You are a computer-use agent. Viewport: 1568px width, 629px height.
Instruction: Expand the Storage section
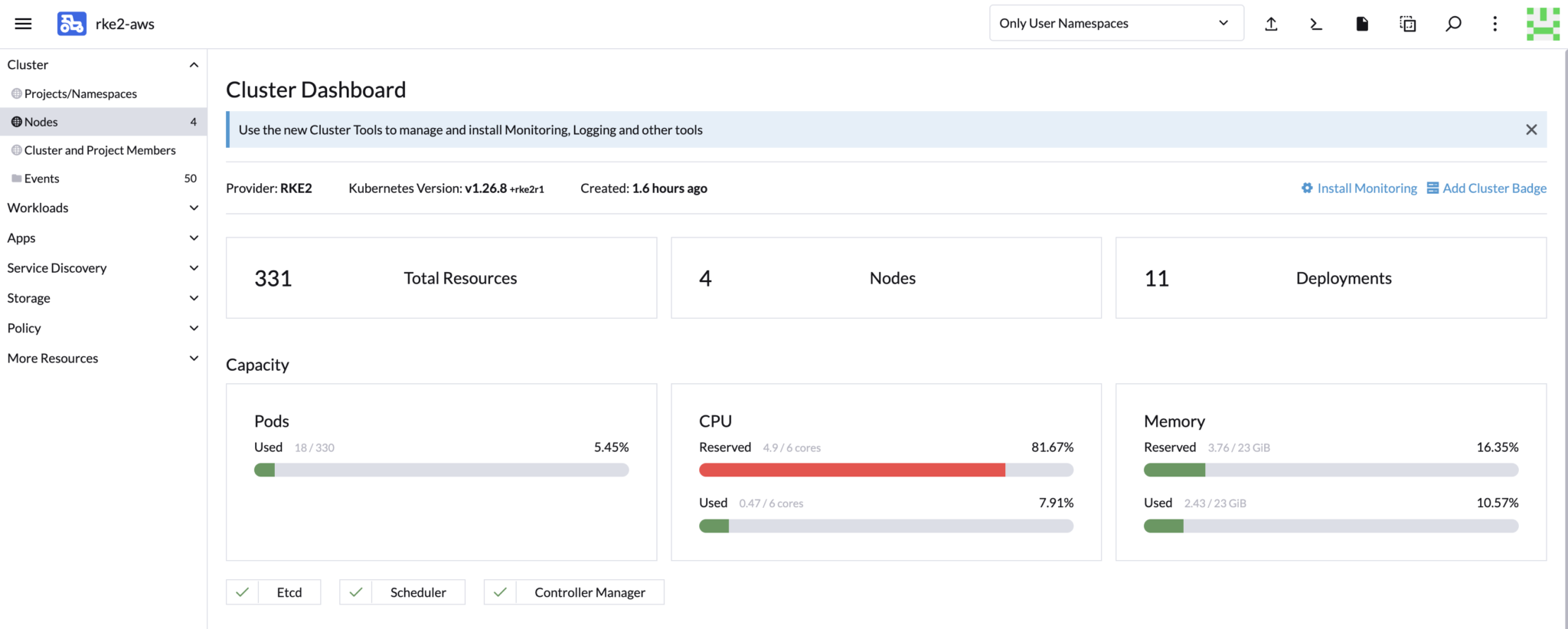103,298
